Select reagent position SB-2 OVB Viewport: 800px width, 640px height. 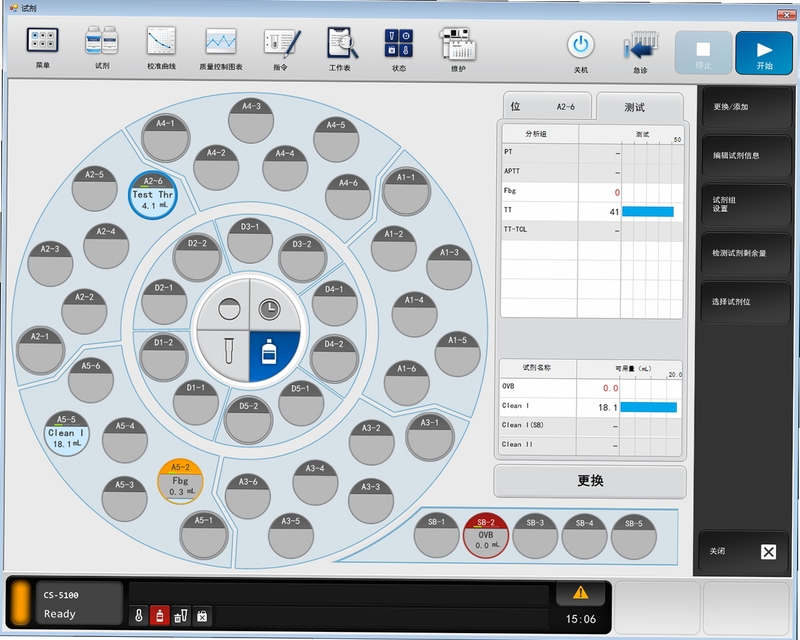[x=485, y=536]
